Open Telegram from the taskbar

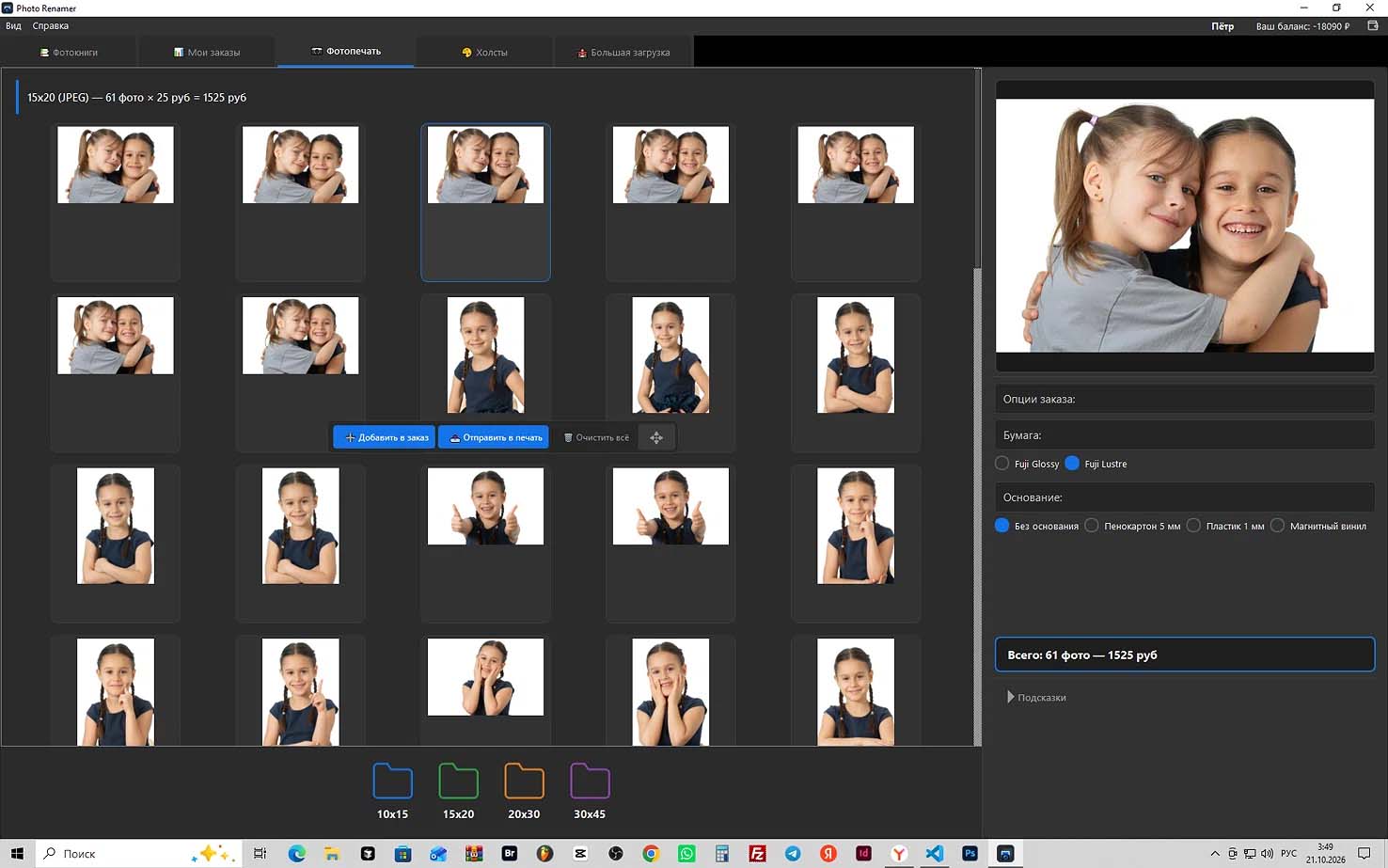click(x=793, y=854)
